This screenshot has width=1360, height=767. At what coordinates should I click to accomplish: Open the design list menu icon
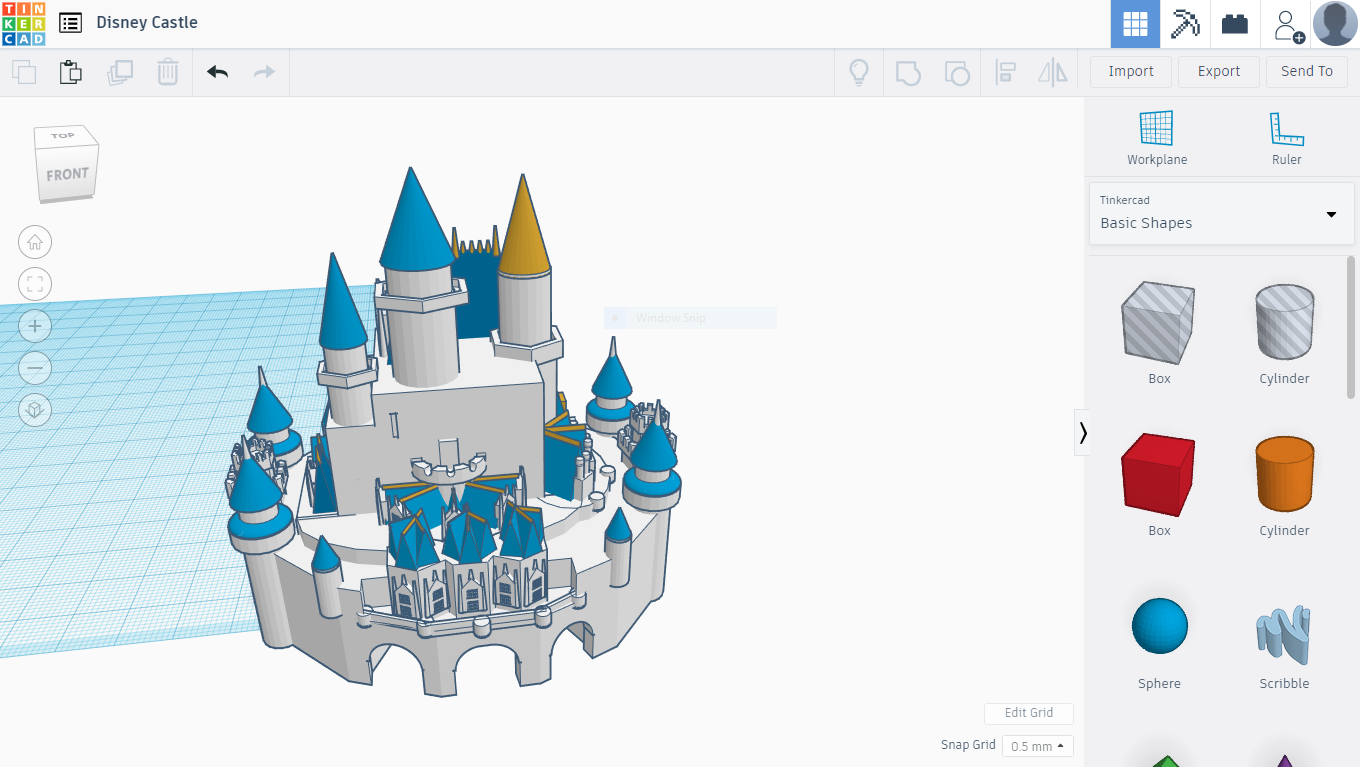(x=70, y=23)
